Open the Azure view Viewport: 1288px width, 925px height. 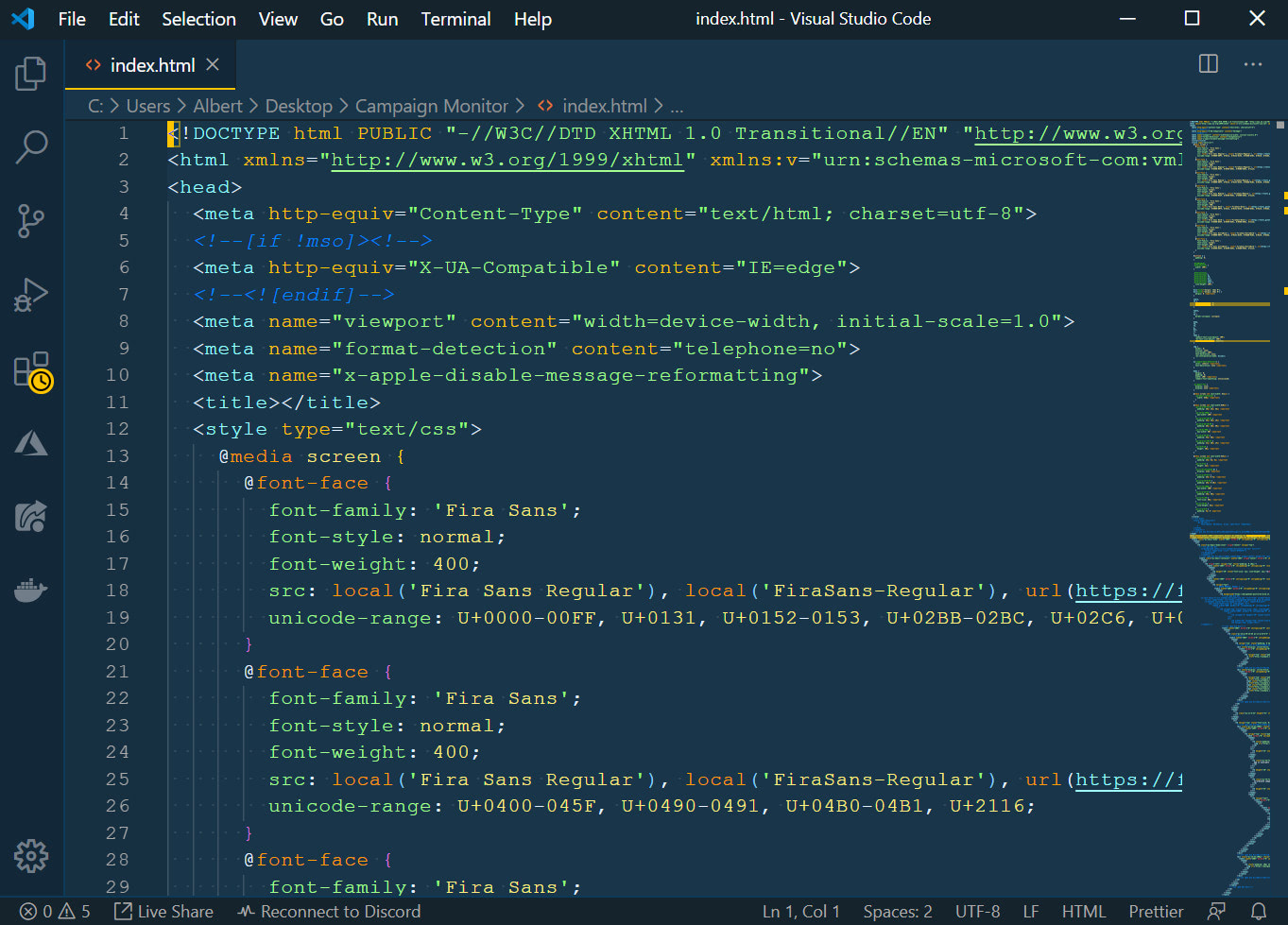point(31,443)
